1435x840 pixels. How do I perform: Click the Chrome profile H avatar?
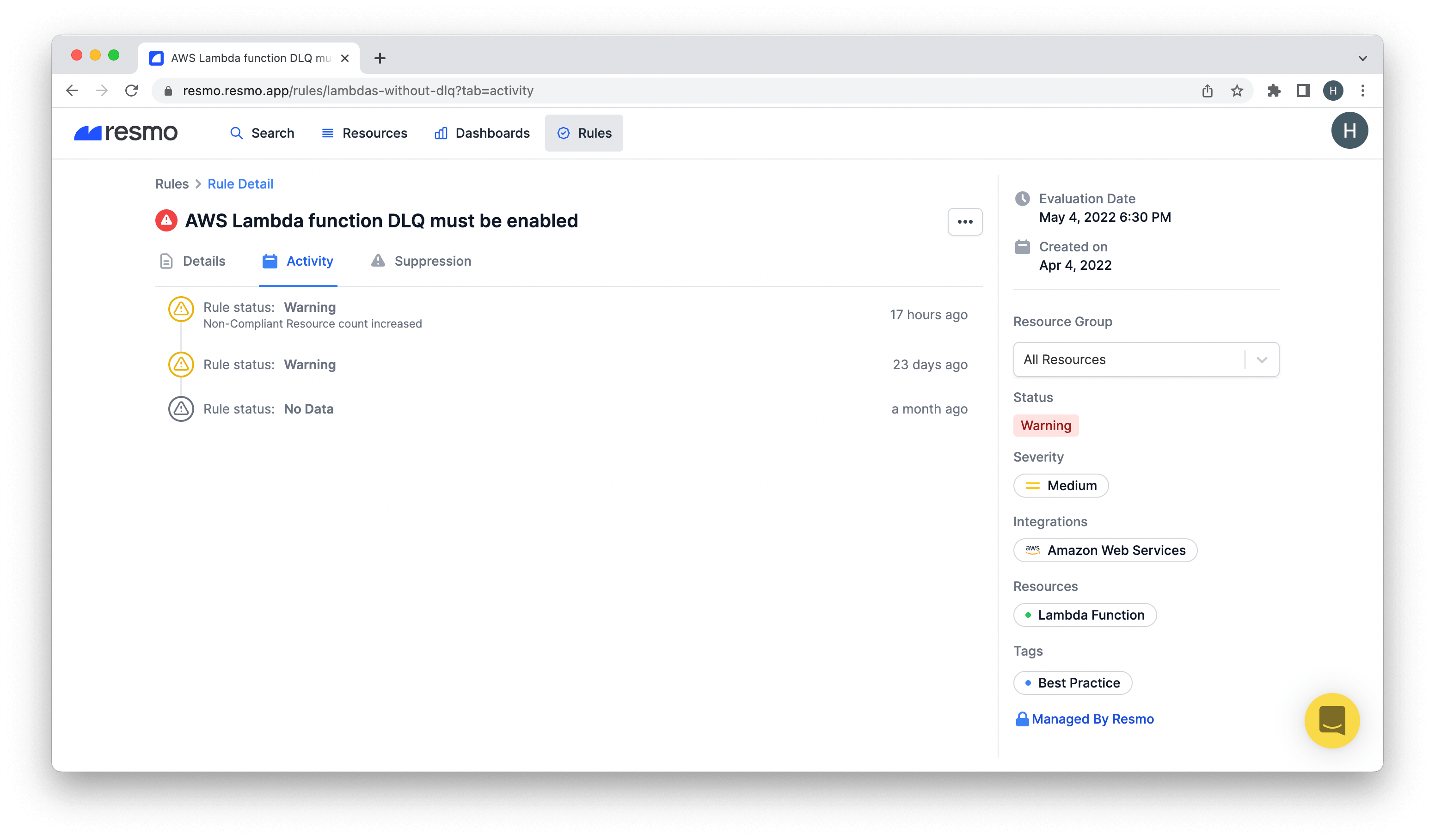1333,91
